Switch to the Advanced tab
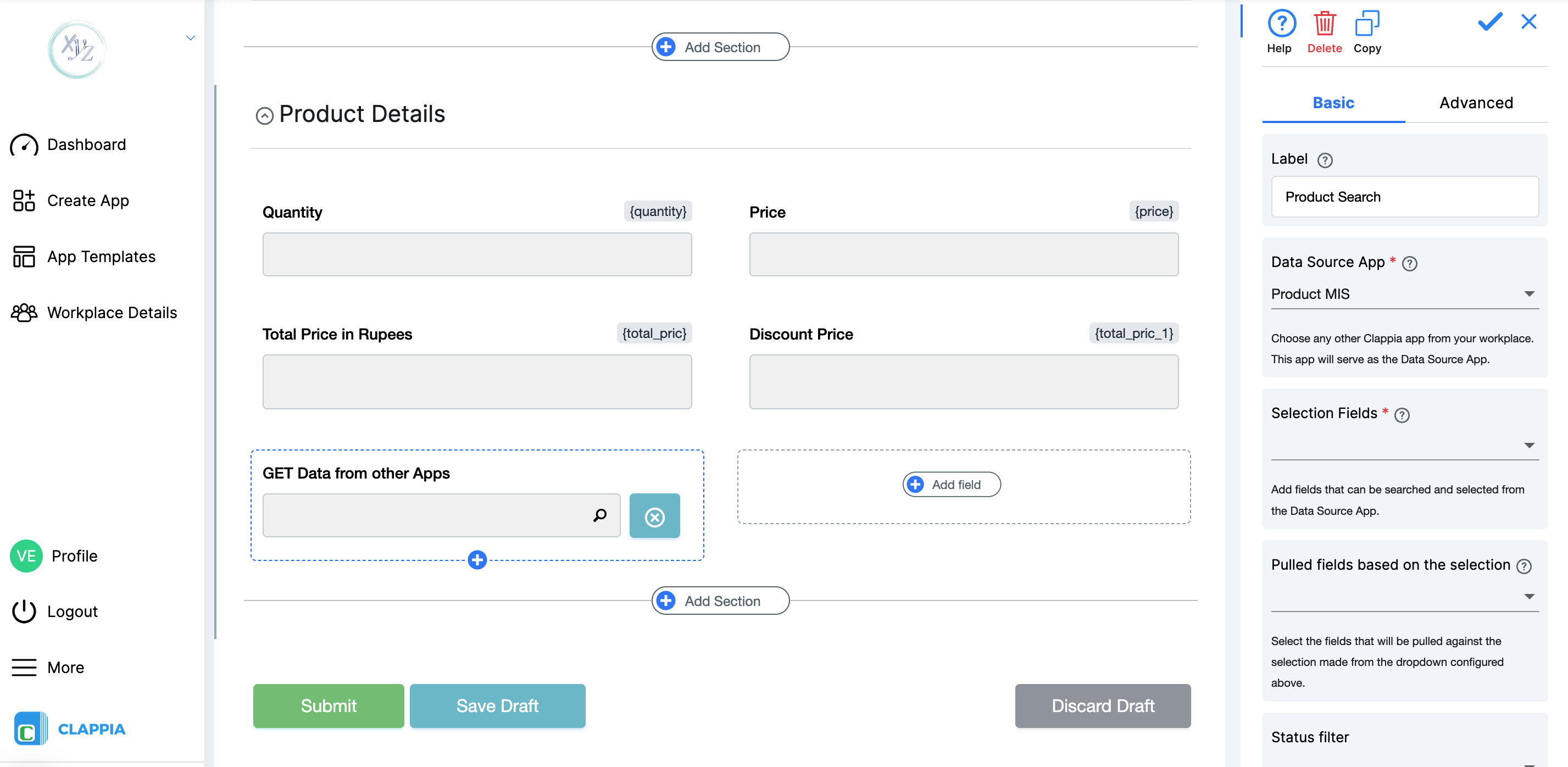Viewport: 1568px width, 767px height. 1476,102
